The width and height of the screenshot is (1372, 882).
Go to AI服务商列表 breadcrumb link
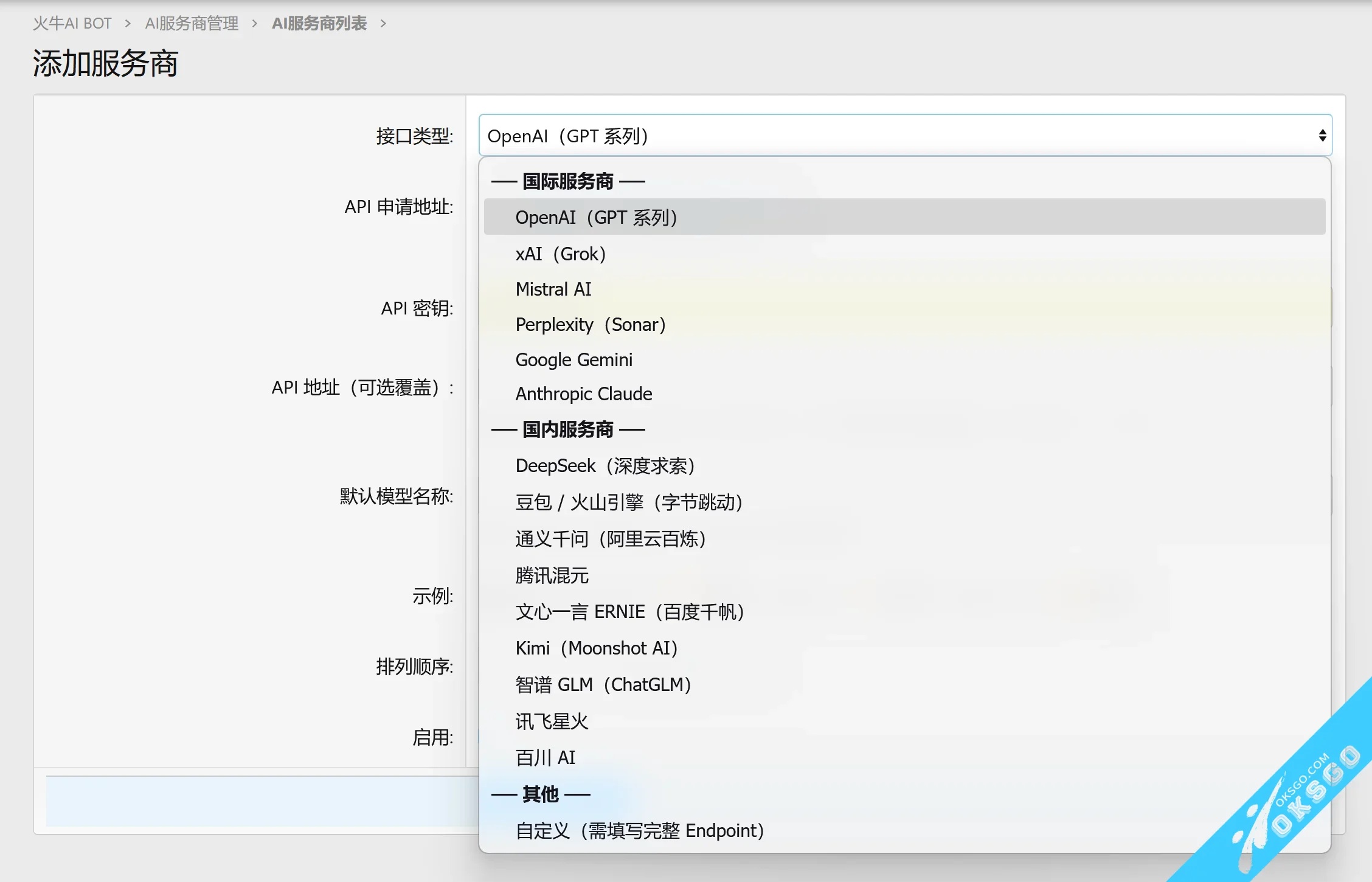pyautogui.click(x=319, y=23)
